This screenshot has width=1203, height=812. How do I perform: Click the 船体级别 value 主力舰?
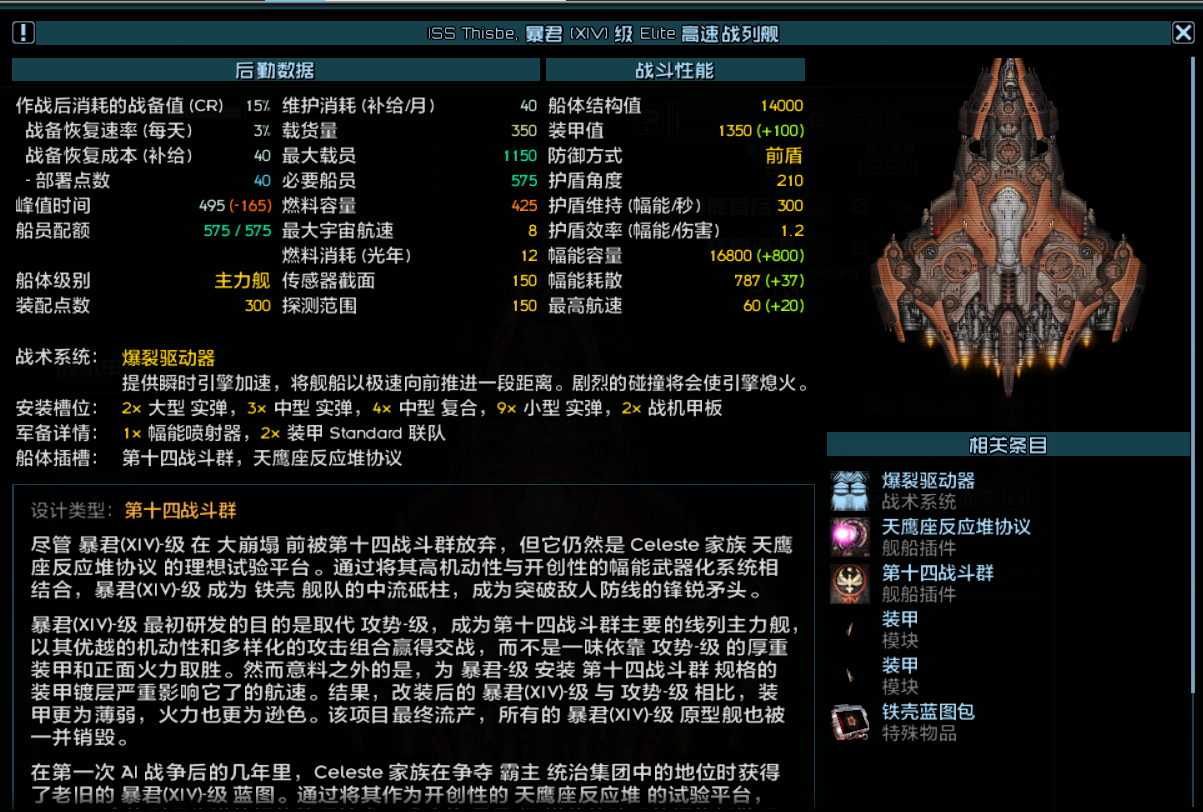pos(243,281)
